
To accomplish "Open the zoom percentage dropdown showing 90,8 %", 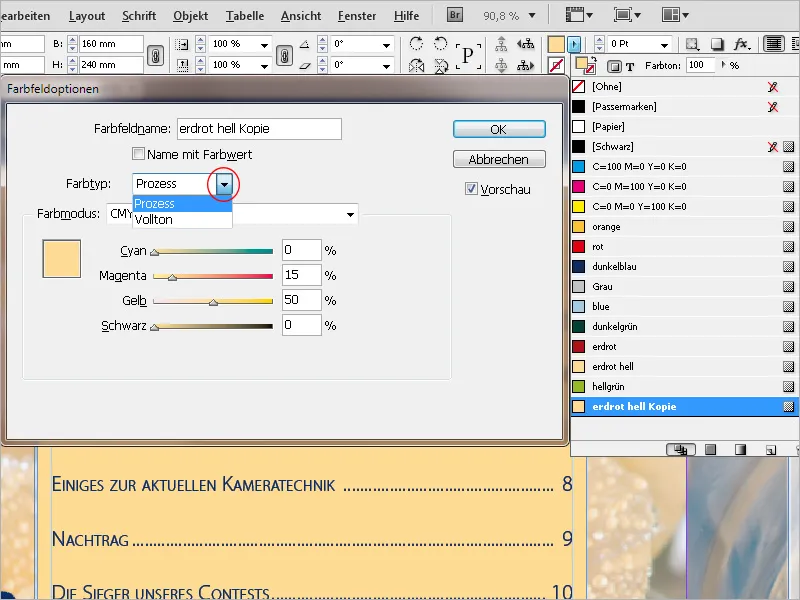I will point(533,14).
